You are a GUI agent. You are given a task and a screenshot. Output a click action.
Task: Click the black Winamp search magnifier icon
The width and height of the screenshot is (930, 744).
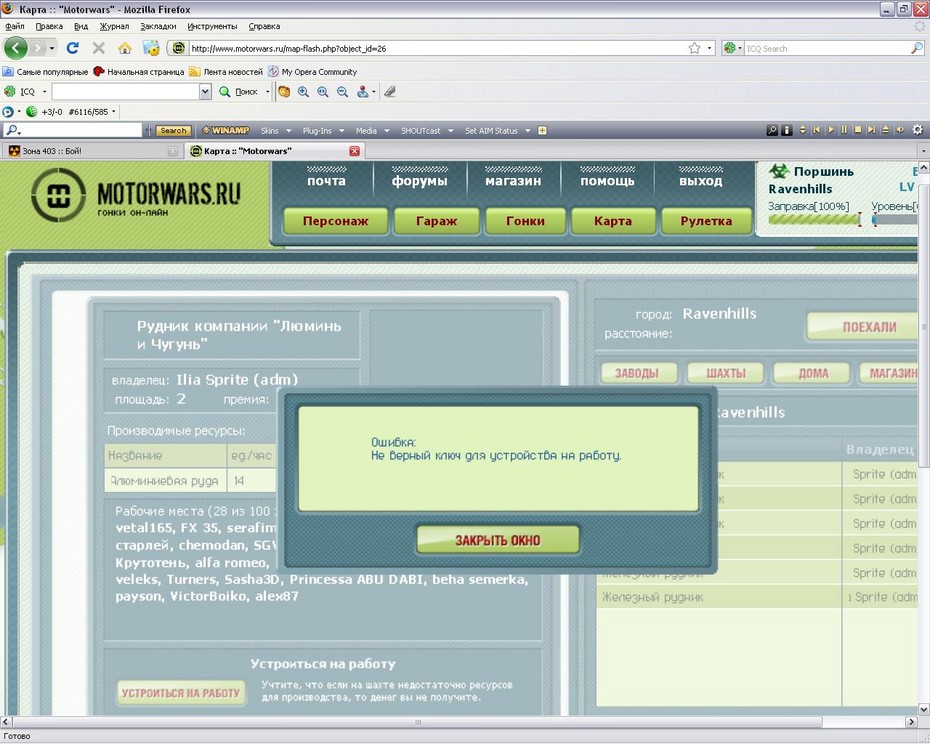[772, 130]
